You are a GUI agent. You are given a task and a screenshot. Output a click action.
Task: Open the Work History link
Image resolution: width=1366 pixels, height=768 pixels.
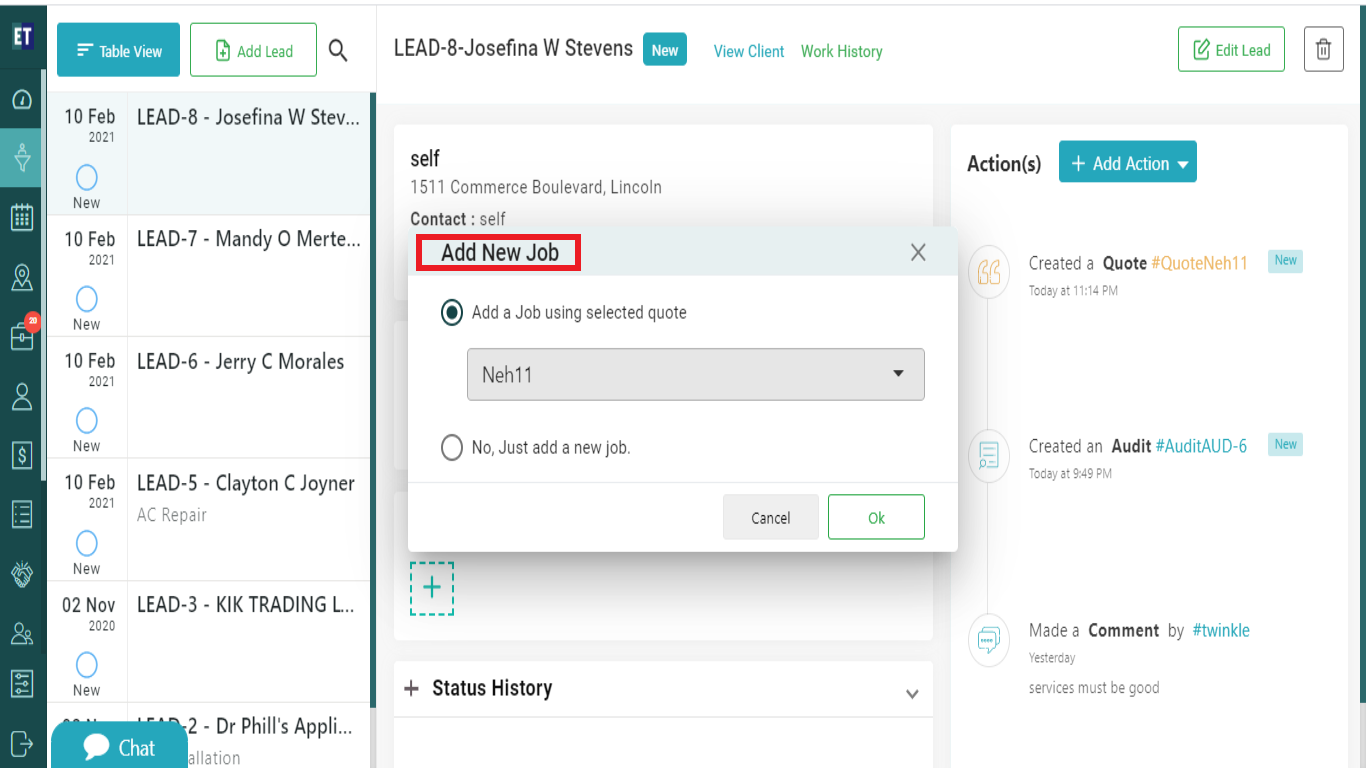(842, 51)
